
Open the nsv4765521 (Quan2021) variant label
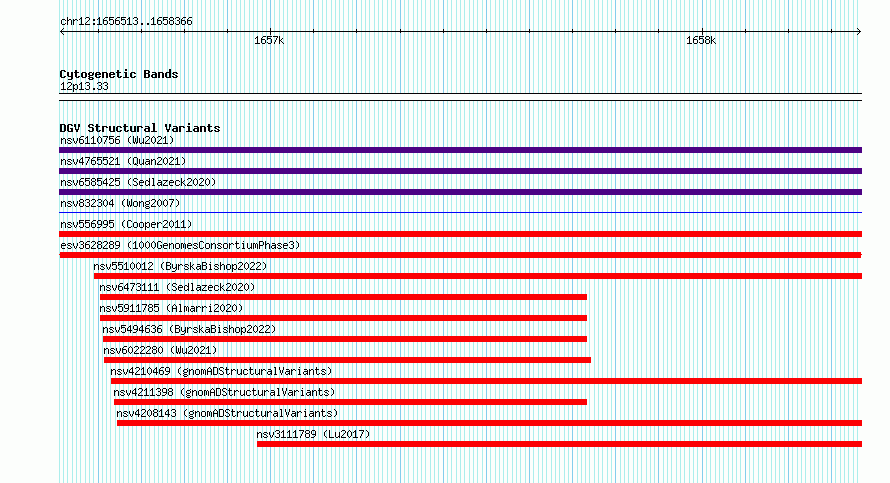(123, 161)
